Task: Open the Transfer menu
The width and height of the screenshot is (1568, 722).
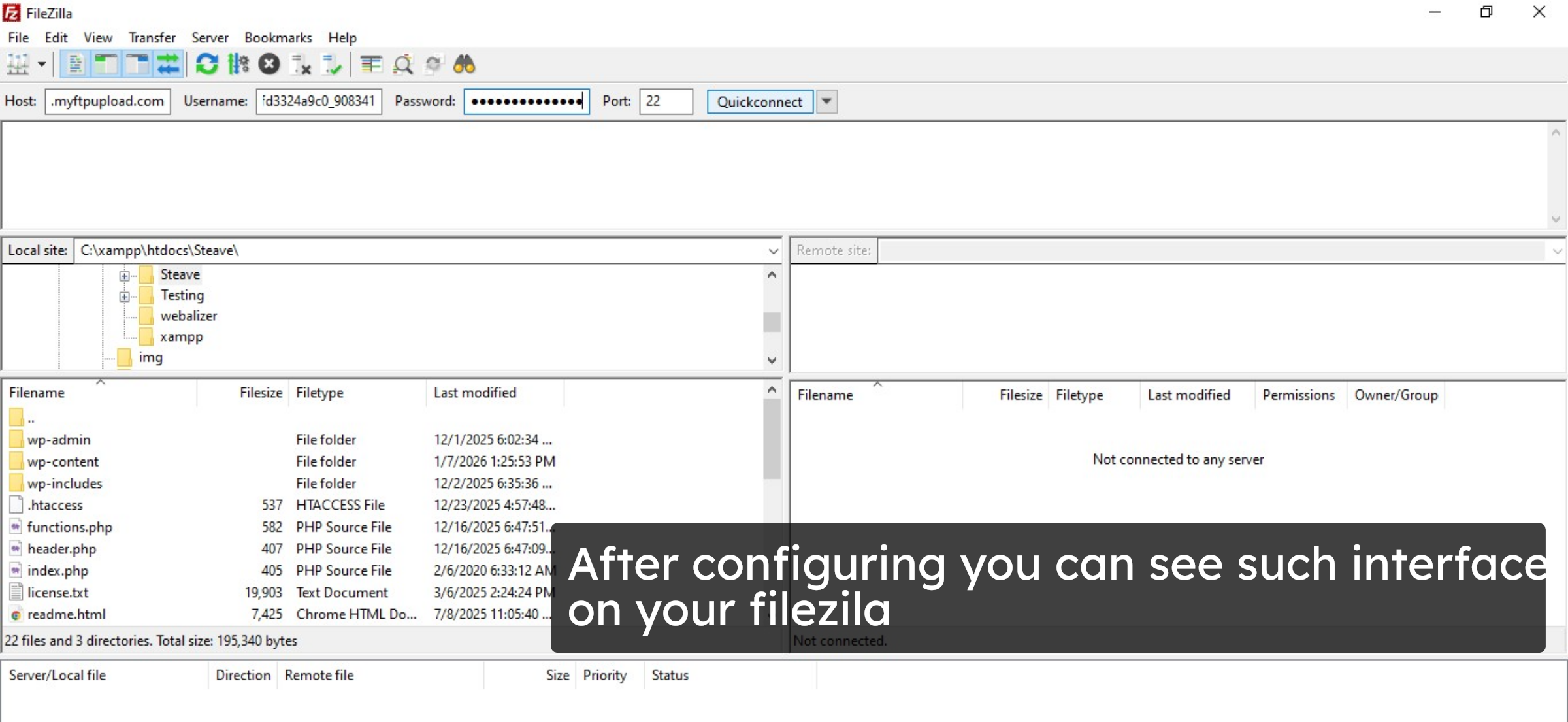Action: [x=152, y=37]
